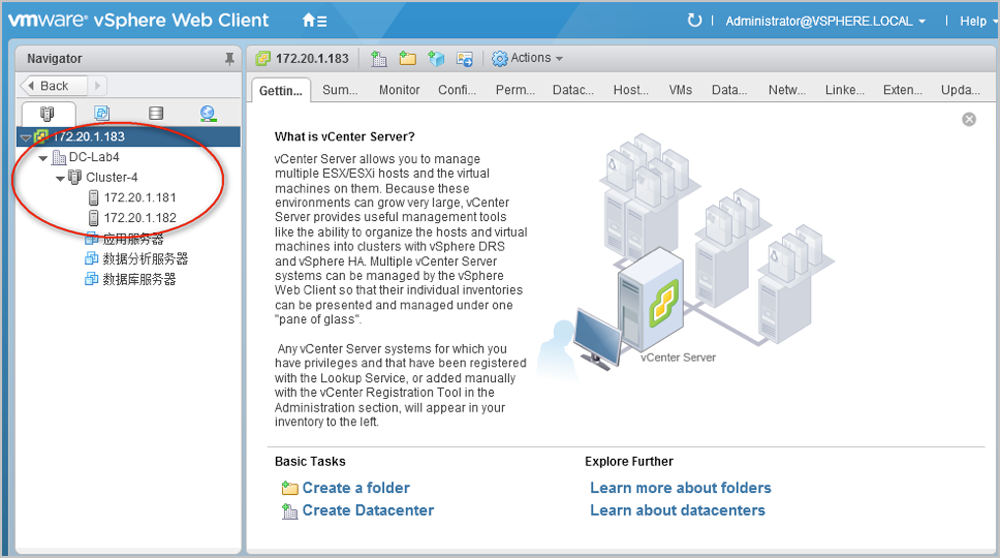This screenshot has height=558, width=1000.
Task: Open the Home menu icon
Action: click(314, 20)
